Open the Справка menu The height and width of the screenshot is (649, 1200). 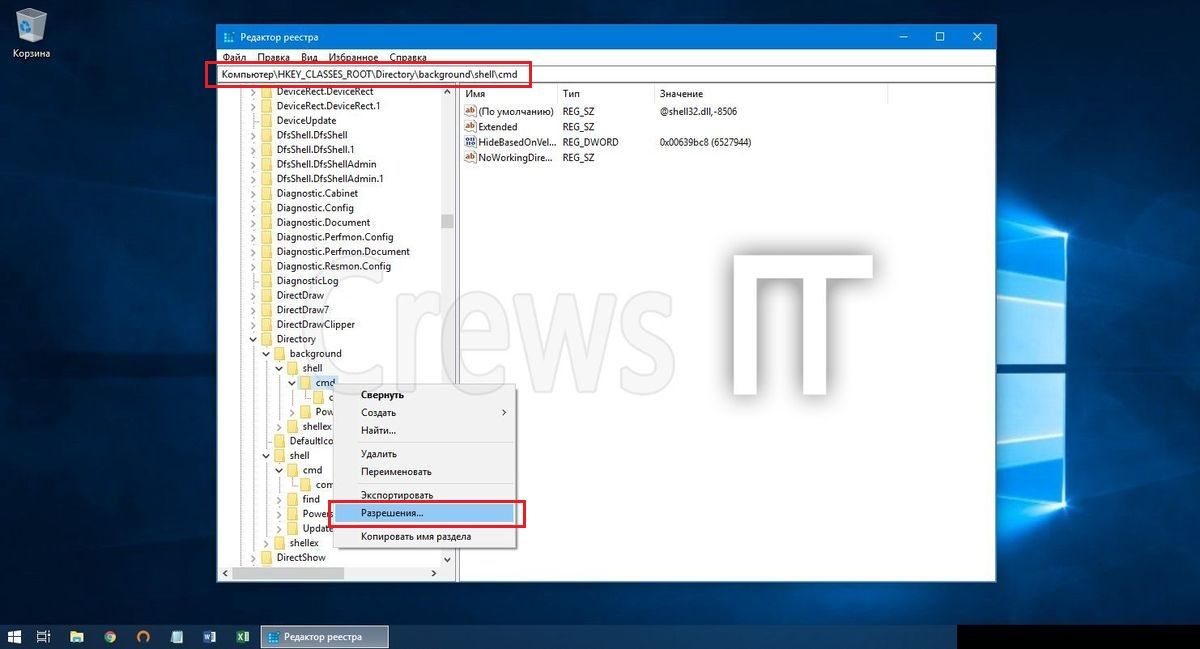[x=407, y=58]
